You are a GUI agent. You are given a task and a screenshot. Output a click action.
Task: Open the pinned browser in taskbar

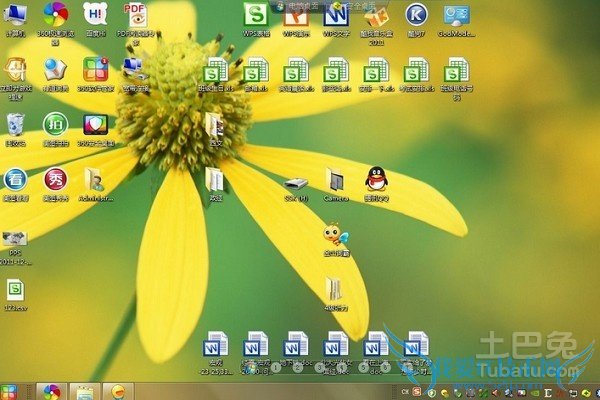pos(50,391)
